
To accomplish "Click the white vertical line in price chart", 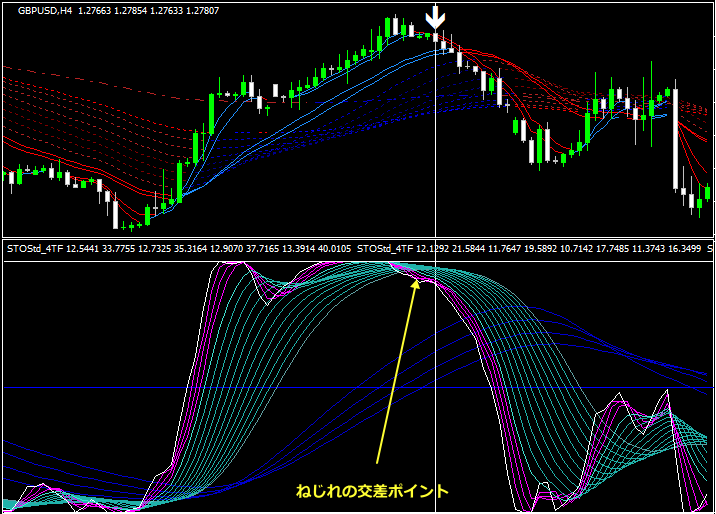I will pyautogui.click(x=435, y=150).
